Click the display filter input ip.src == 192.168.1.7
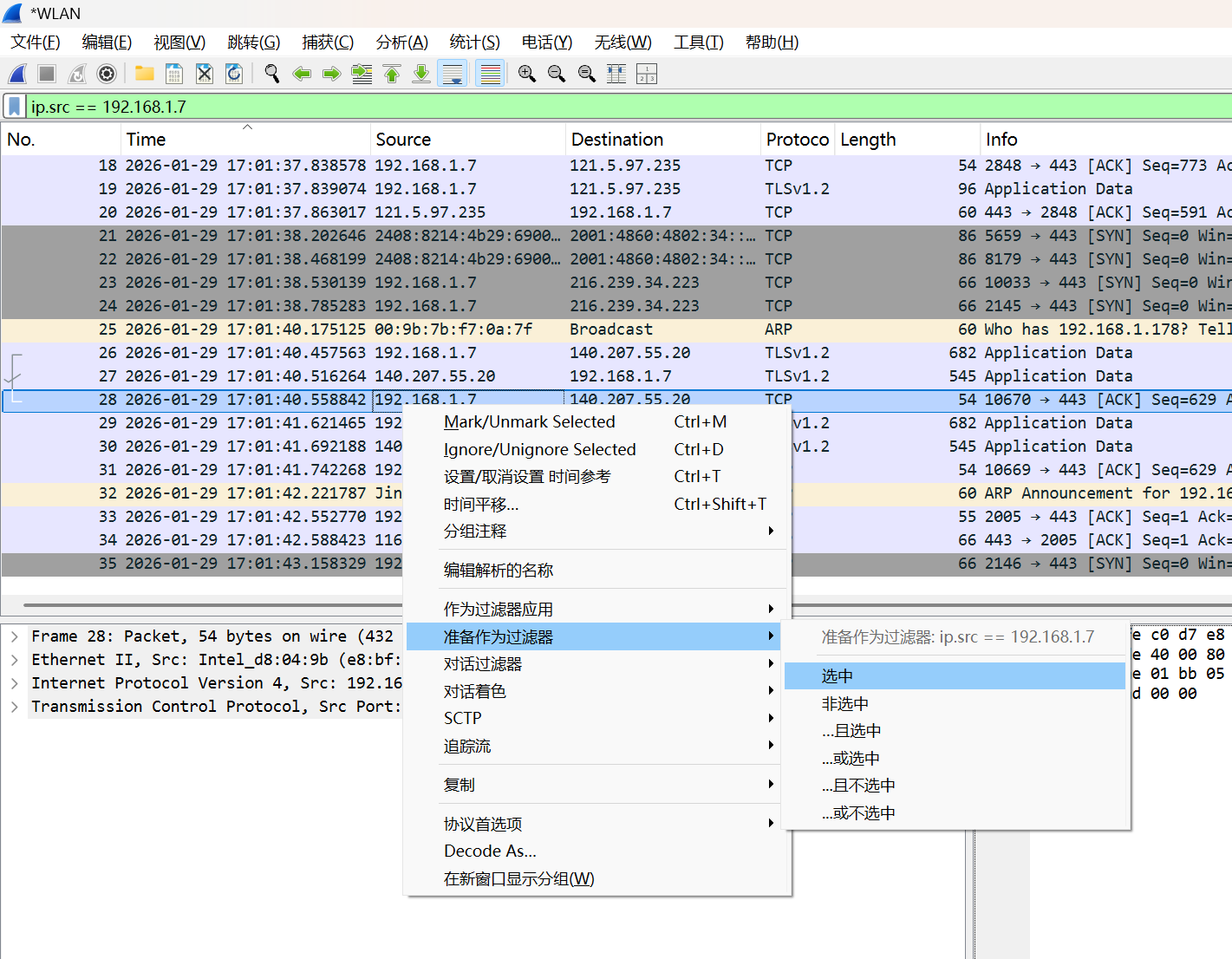 tap(629, 107)
